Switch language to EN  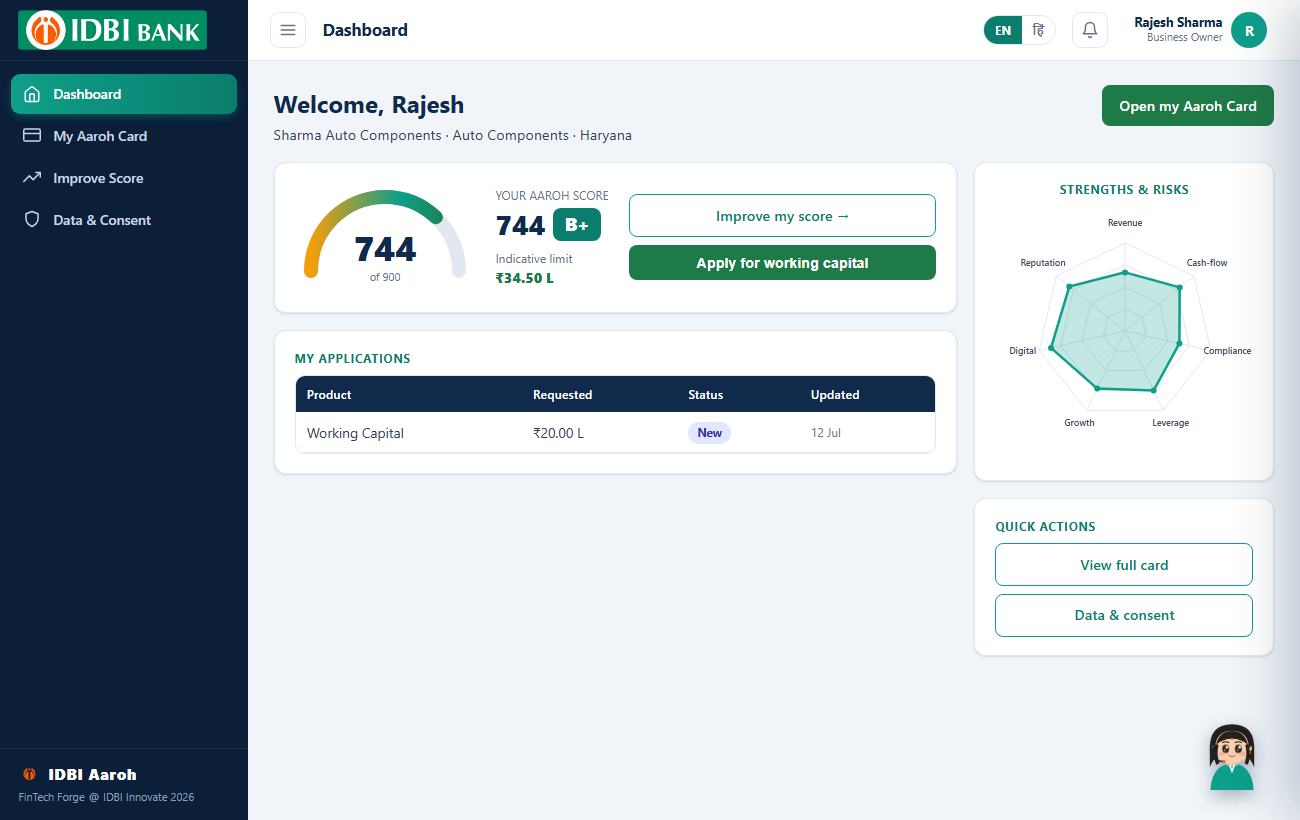tap(1003, 30)
